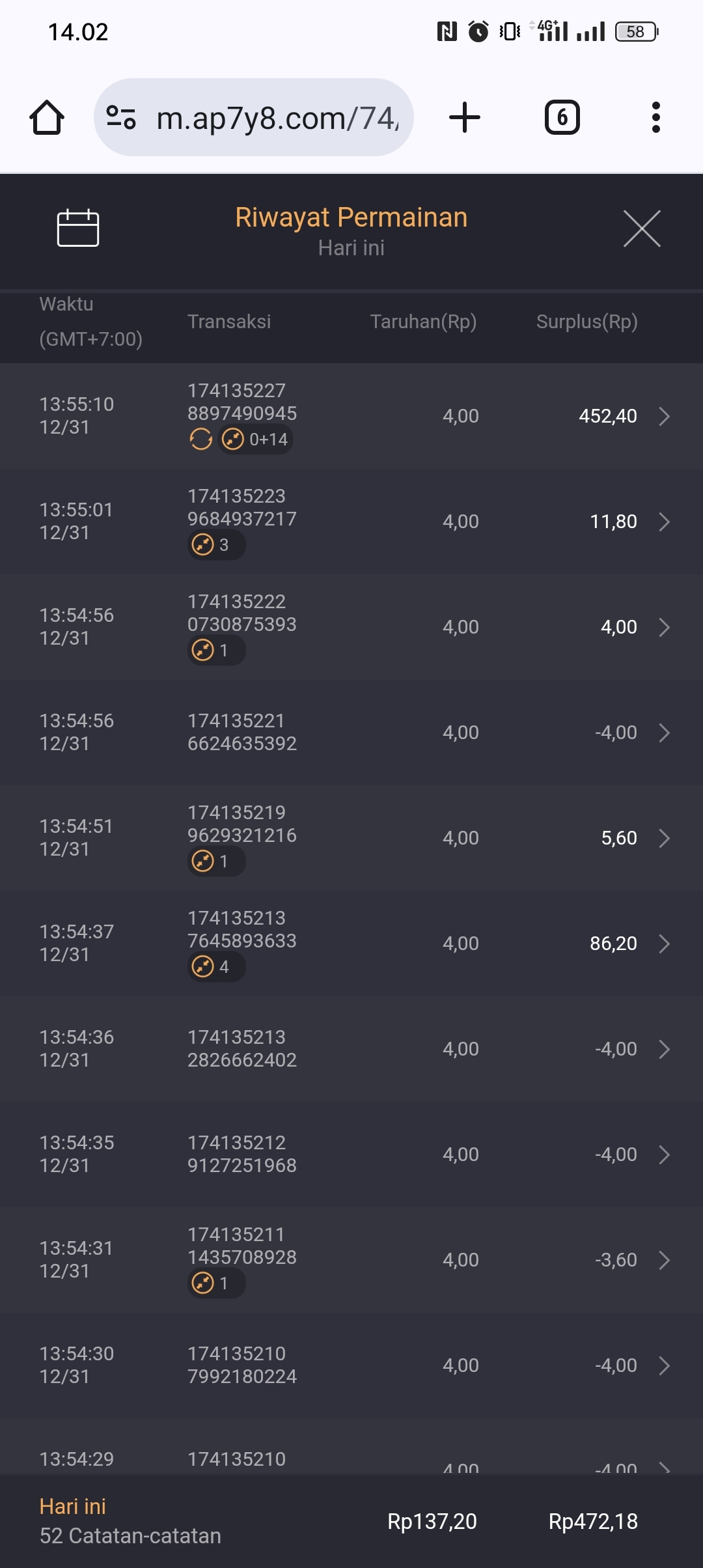The height and width of the screenshot is (1568, 703).
Task: Open details for the 13:54:51 transaction
Action: coord(664,838)
